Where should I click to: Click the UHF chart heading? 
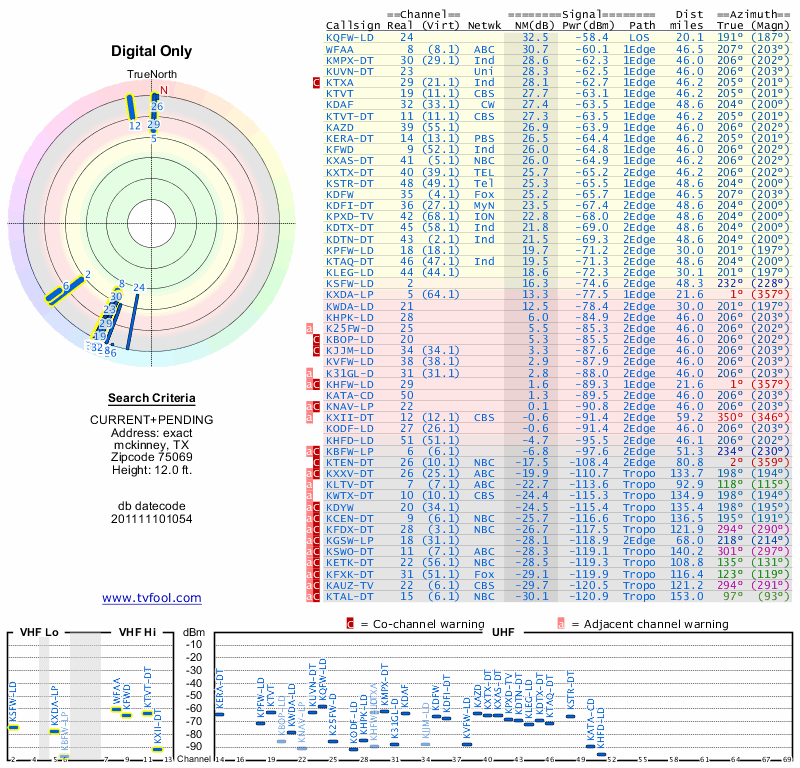click(503, 633)
